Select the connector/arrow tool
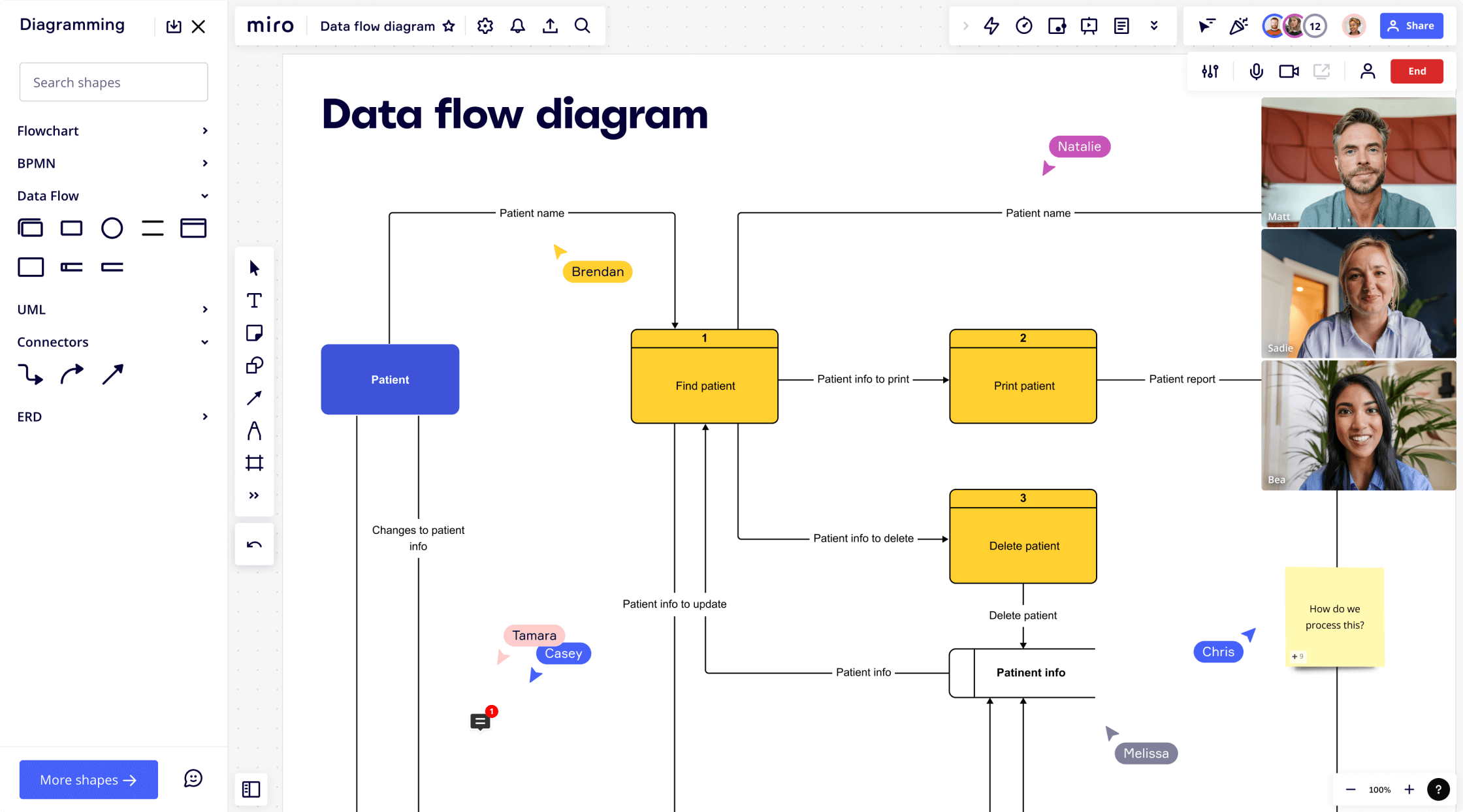Screen dimensions: 1463x812 pos(253,398)
